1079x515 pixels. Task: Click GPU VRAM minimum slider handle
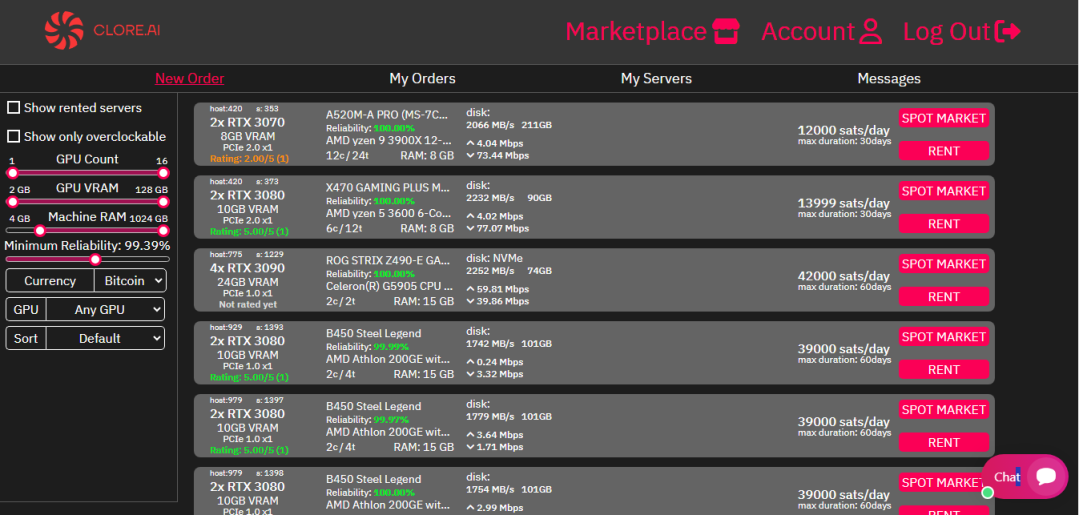tap(12, 202)
